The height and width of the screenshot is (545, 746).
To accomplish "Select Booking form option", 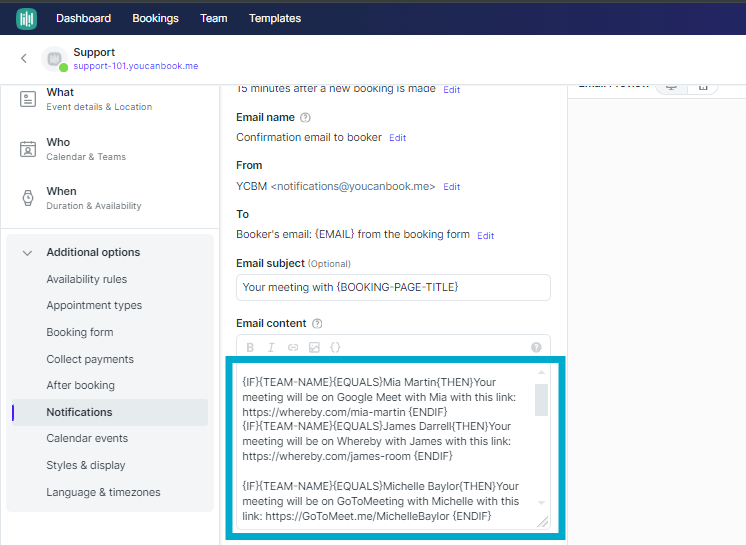I will coord(80,332).
